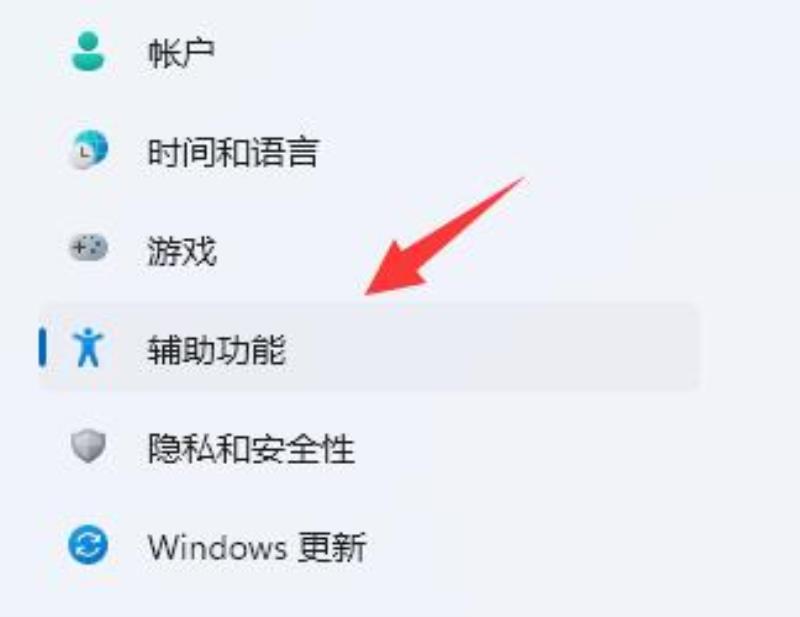Go to the 游戏 settings section
This screenshot has height=617, width=800.
[182, 251]
